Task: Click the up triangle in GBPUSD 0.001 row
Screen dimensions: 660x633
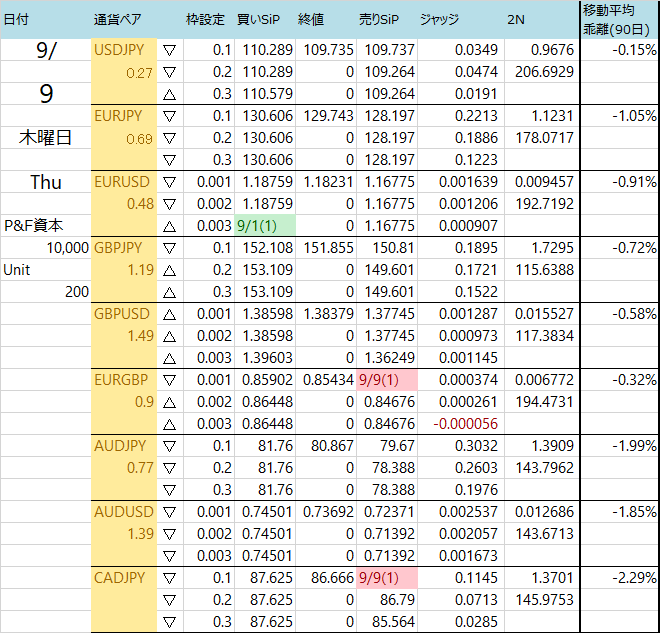Action: 169,314
